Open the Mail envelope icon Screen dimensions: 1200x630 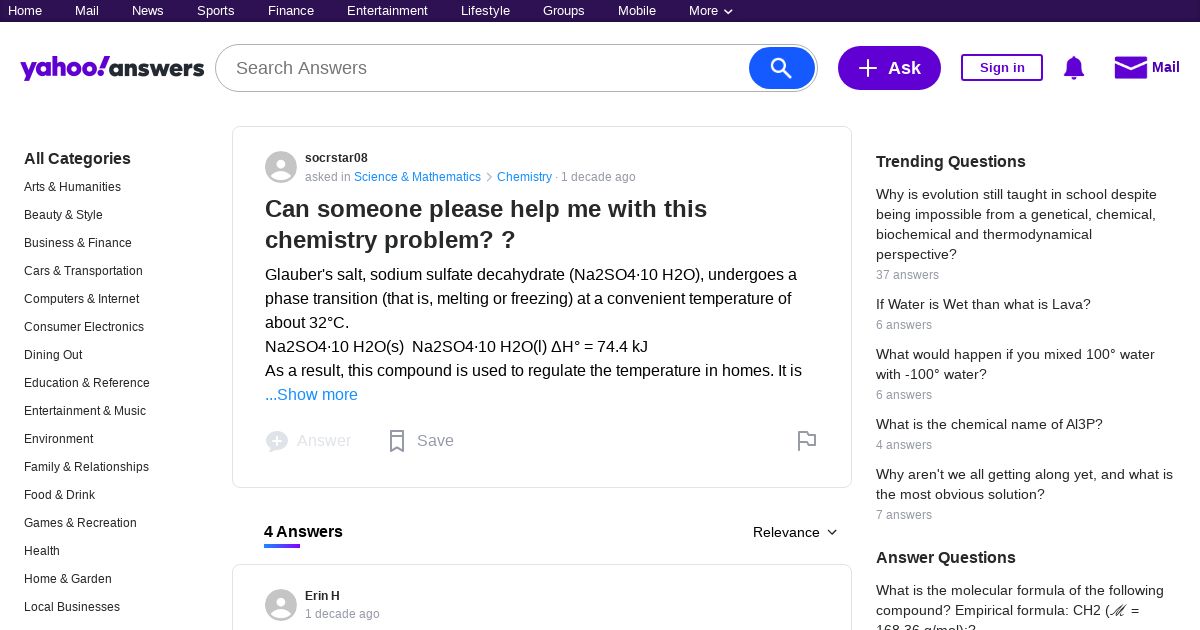click(1130, 67)
